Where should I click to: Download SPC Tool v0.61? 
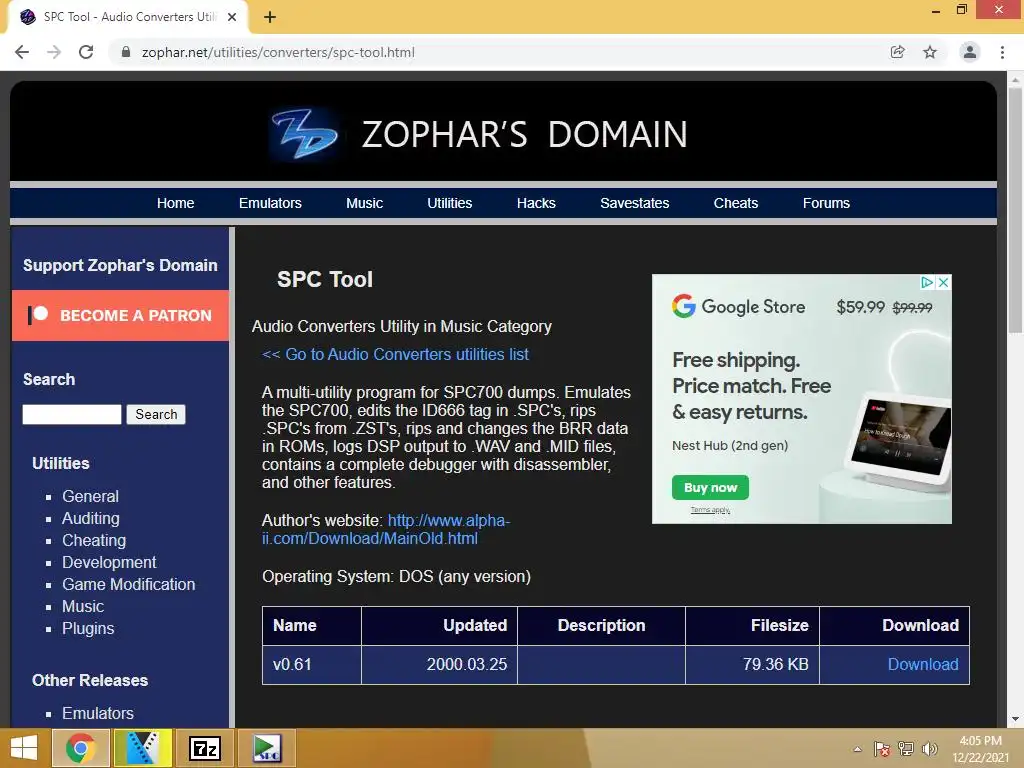(x=923, y=664)
